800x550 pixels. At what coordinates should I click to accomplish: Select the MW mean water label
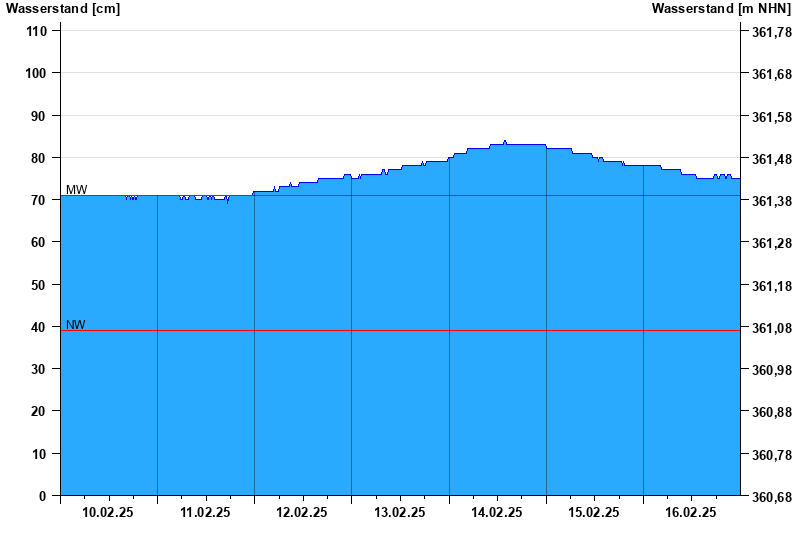77,189
